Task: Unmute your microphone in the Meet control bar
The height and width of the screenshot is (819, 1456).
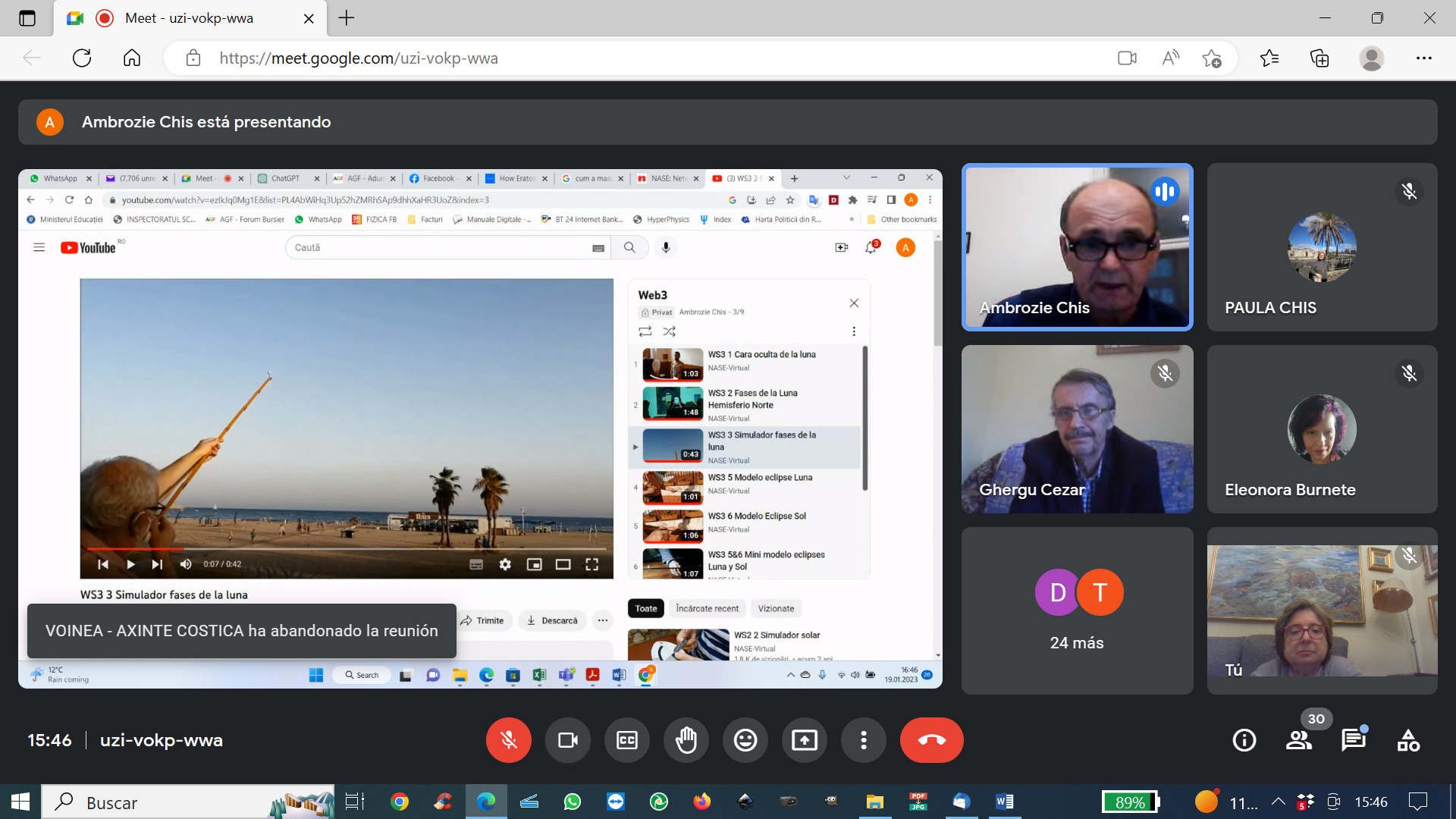Action: click(x=508, y=740)
